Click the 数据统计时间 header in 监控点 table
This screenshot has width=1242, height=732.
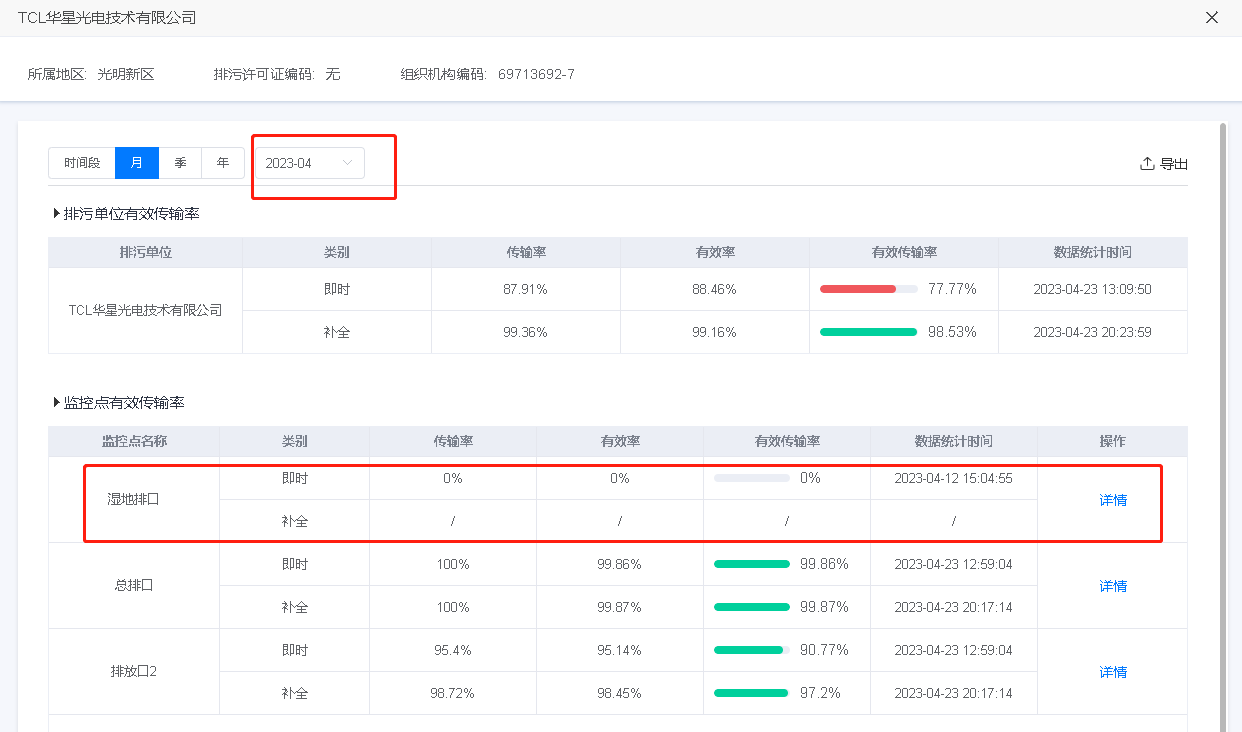point(953,441)
